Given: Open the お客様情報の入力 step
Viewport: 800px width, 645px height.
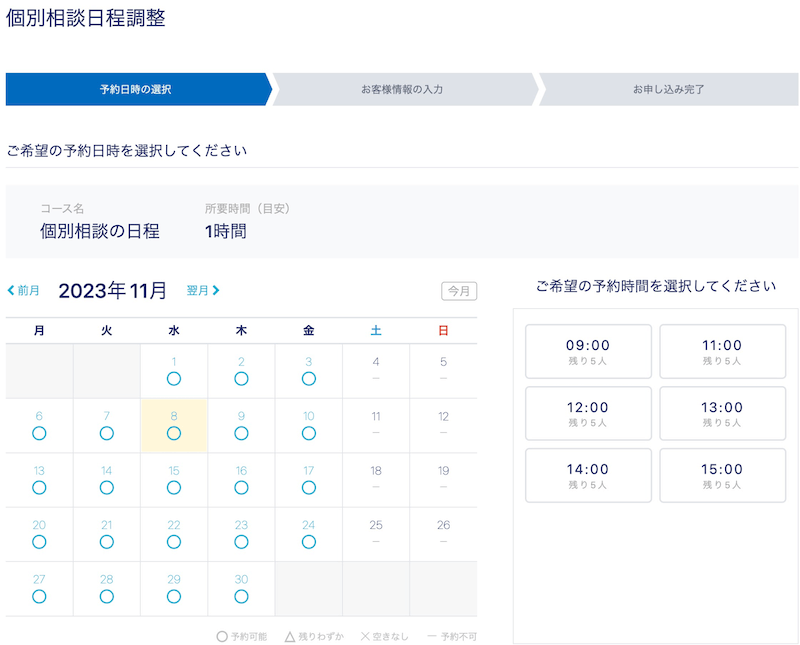Looking at the screenshot, I should click(x=402, y=89).
